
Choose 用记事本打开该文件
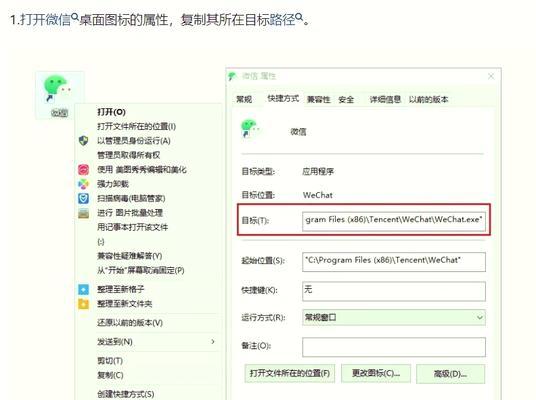click(133, 227)
